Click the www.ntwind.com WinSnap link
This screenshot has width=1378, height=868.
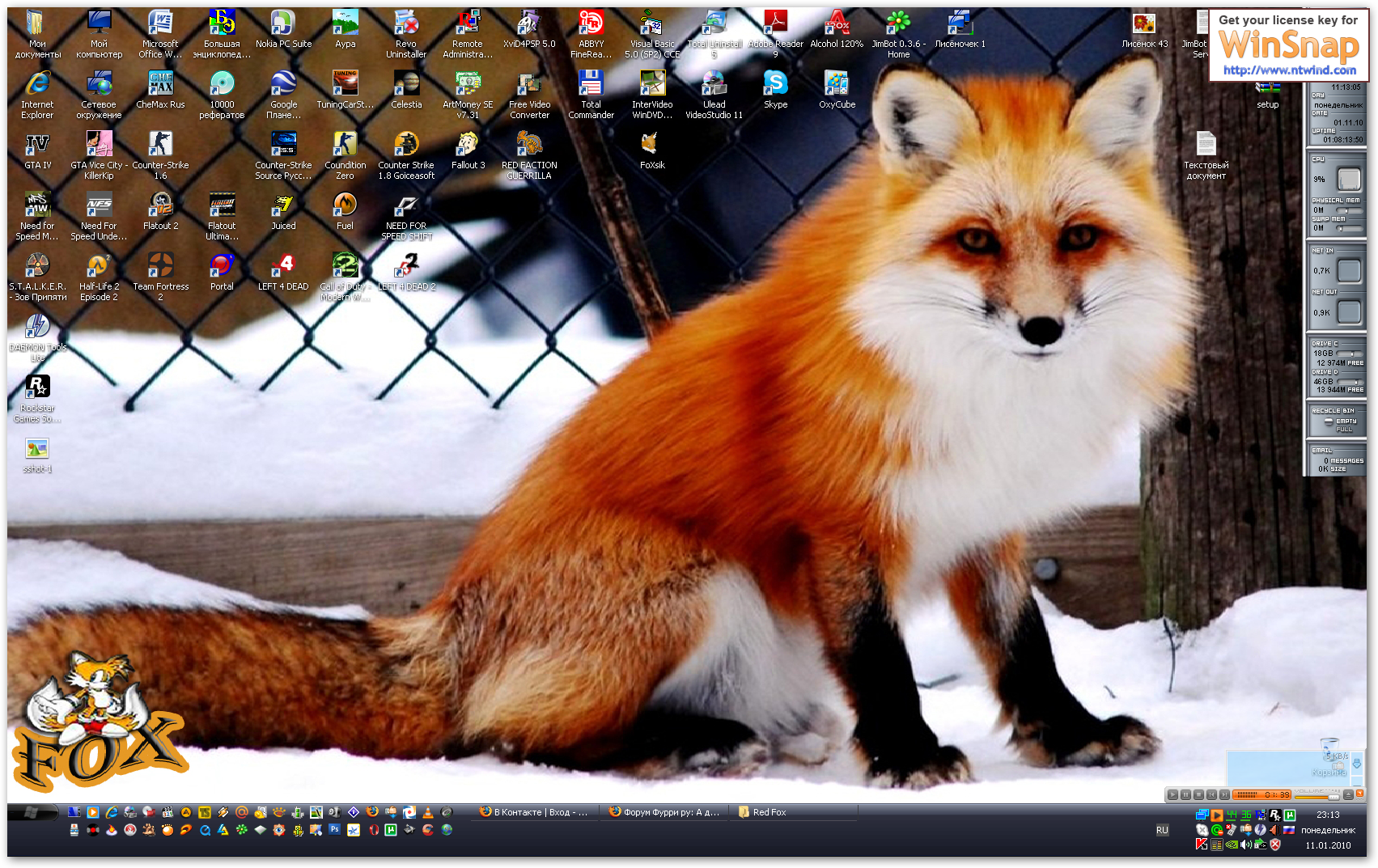point(1289,70)
